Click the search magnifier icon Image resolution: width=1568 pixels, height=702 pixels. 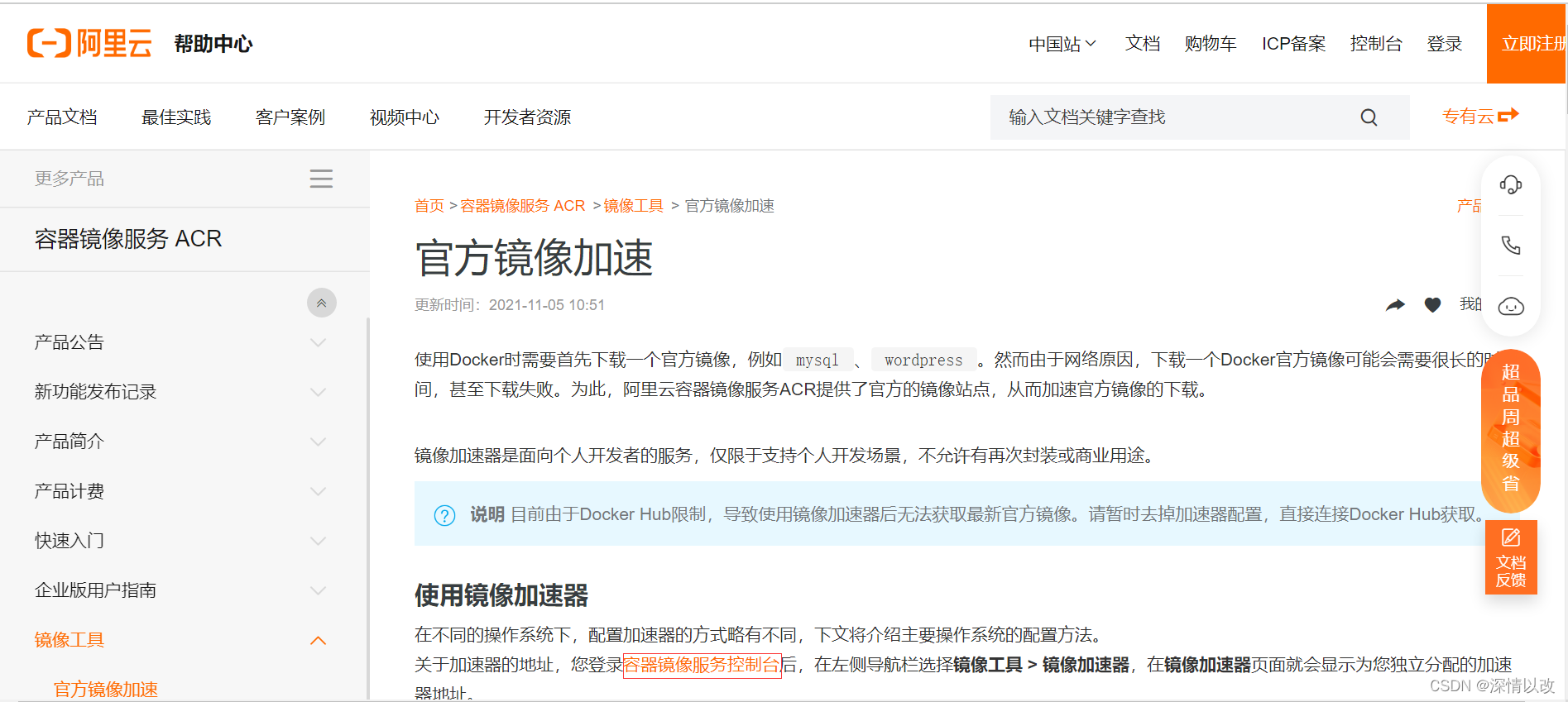(x=1369, y=117)
